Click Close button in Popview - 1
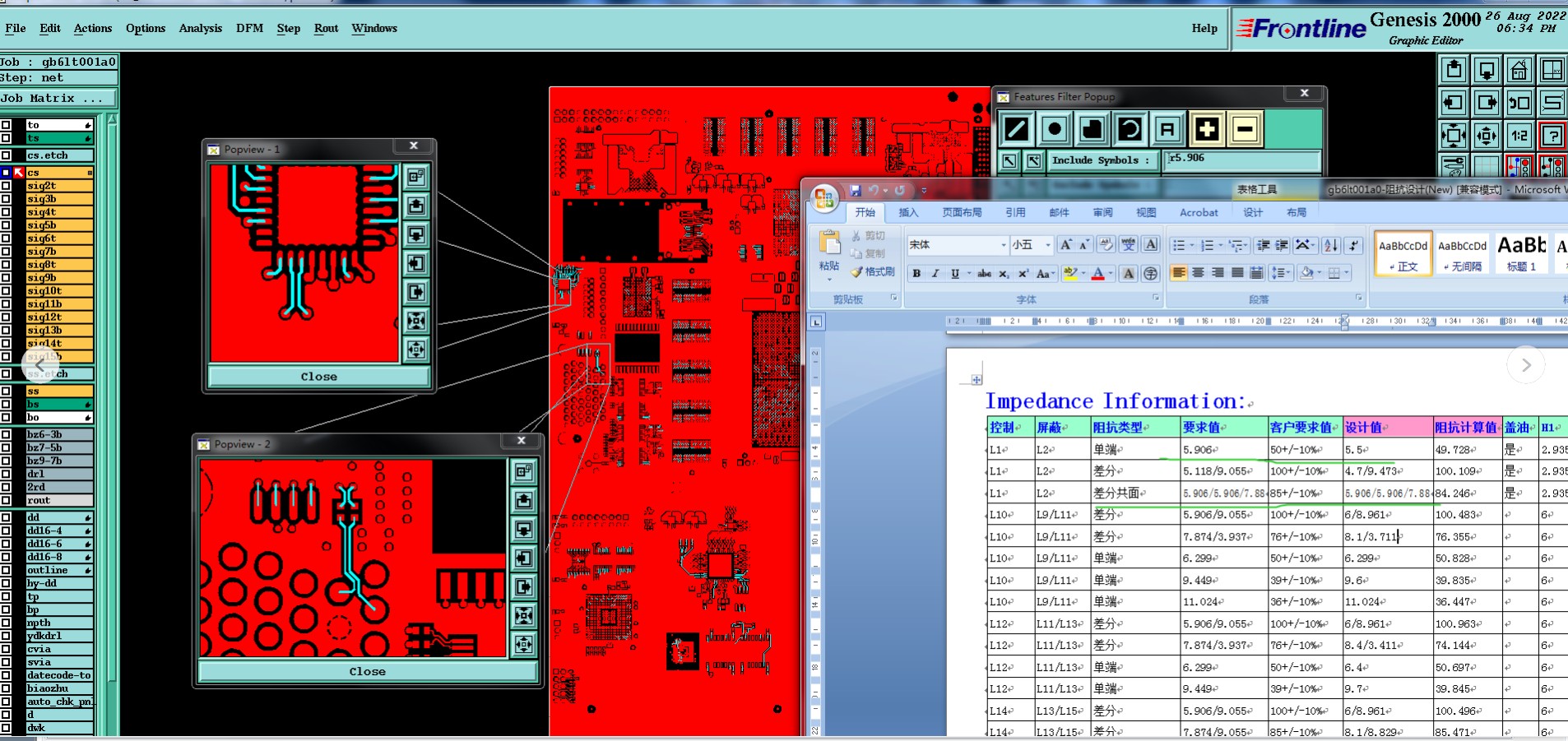The height and width of the screenshot is (741, 1568). [318, 377]
